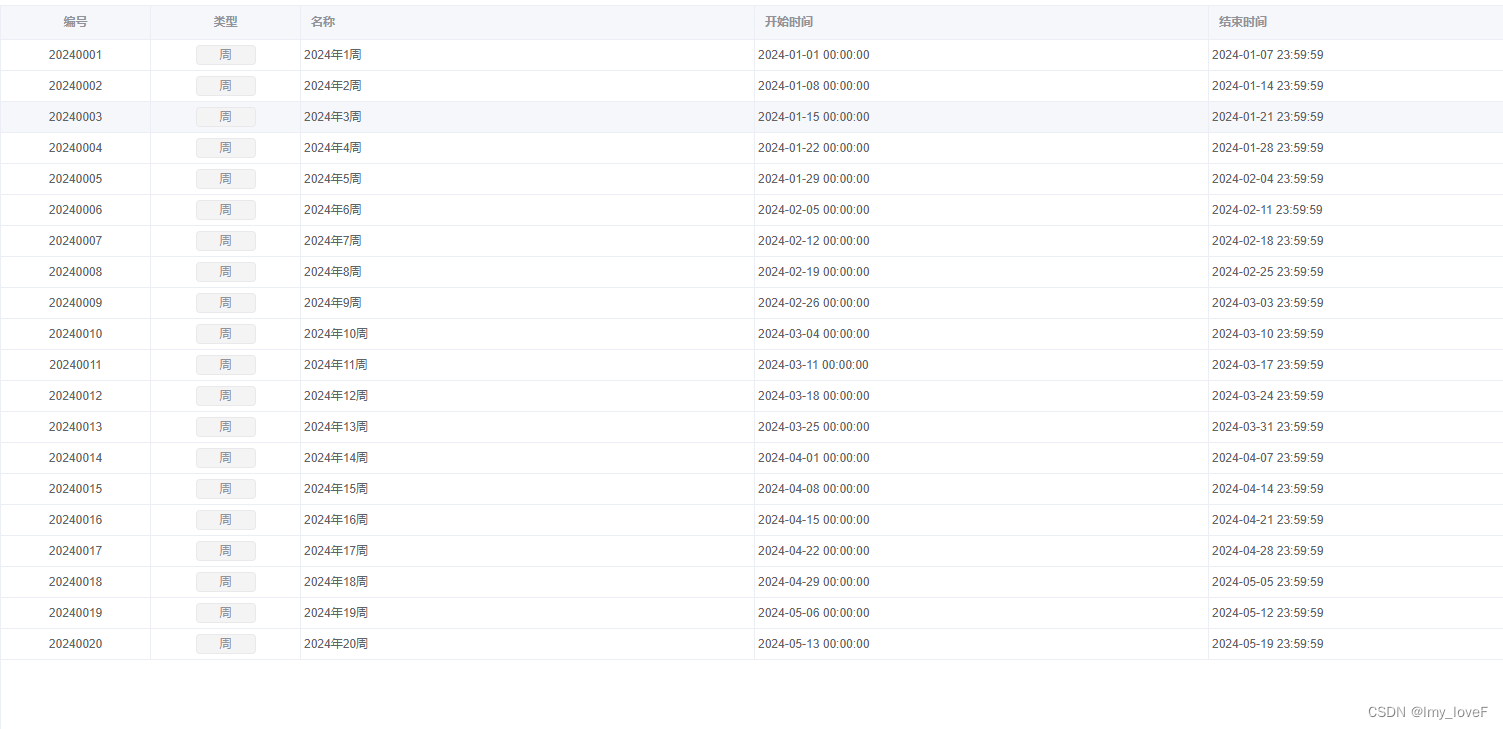Click the 编号 column header
Viewport: 1503px width, 729px height.
75,22
